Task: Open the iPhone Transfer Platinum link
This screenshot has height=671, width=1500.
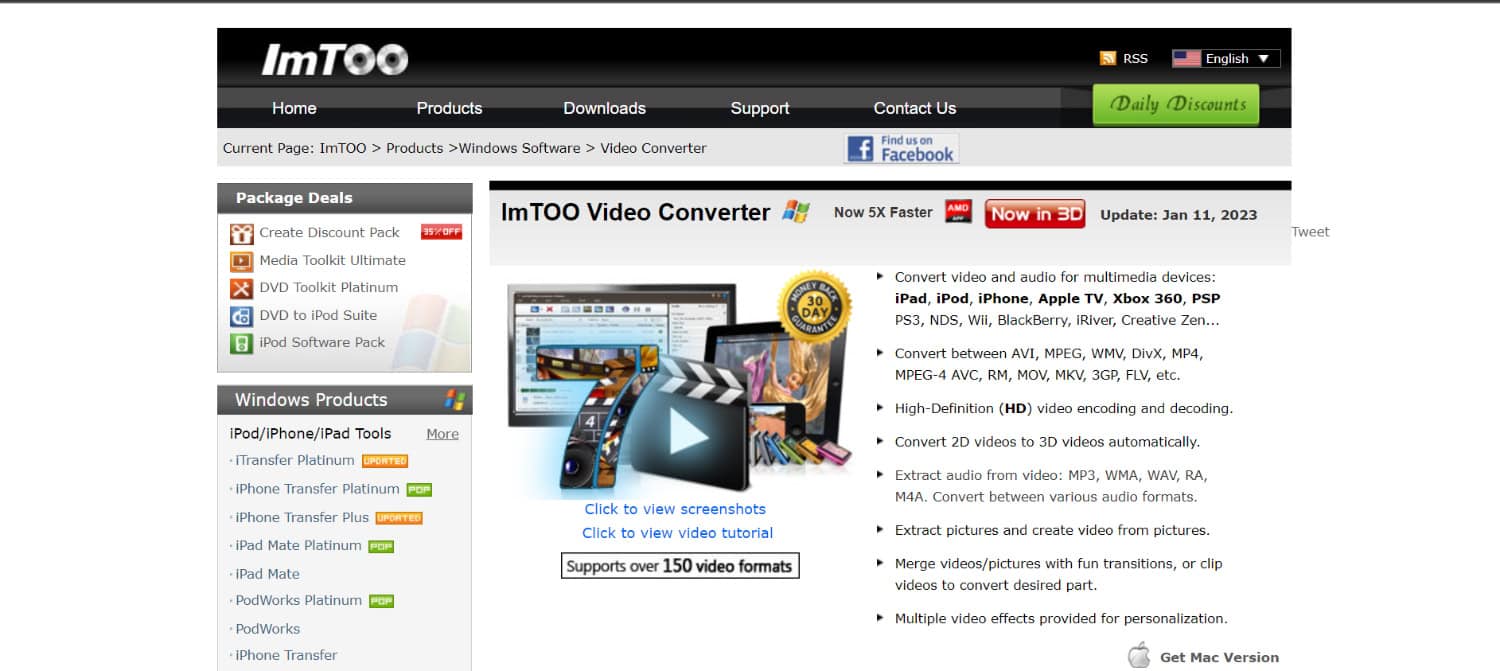Action: [317, 489]
